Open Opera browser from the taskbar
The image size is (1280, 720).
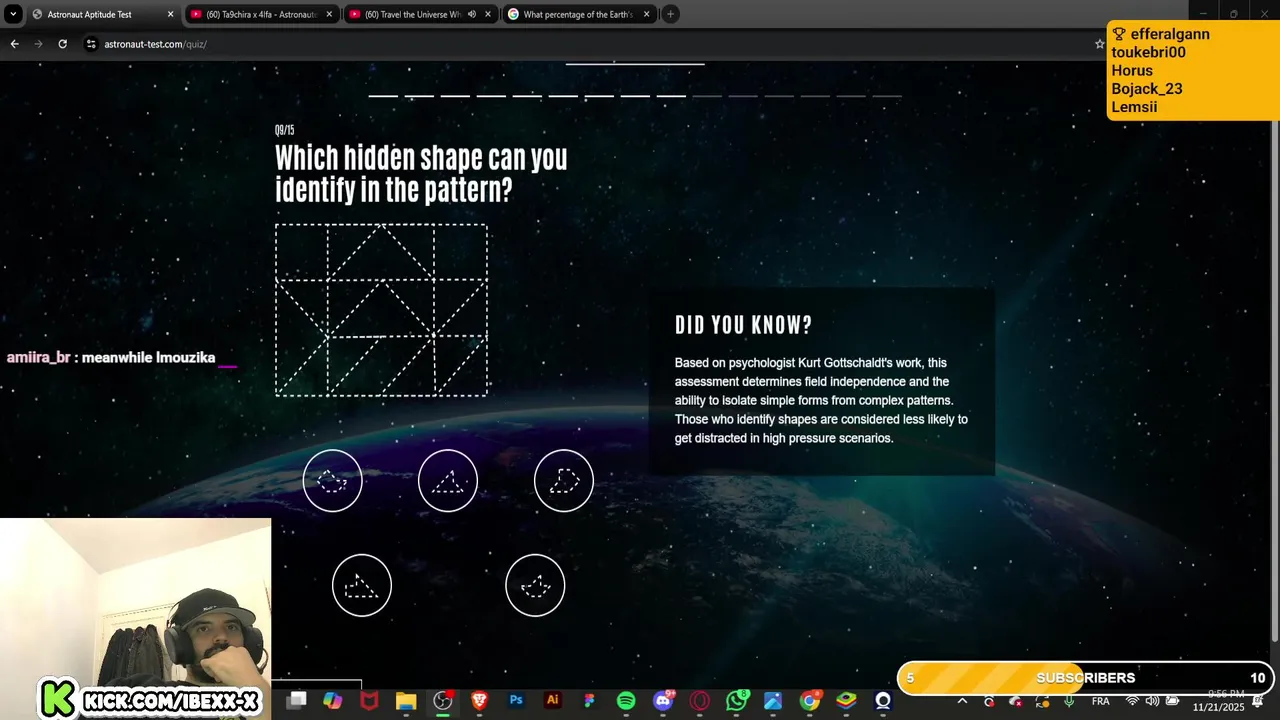(699, 701)
